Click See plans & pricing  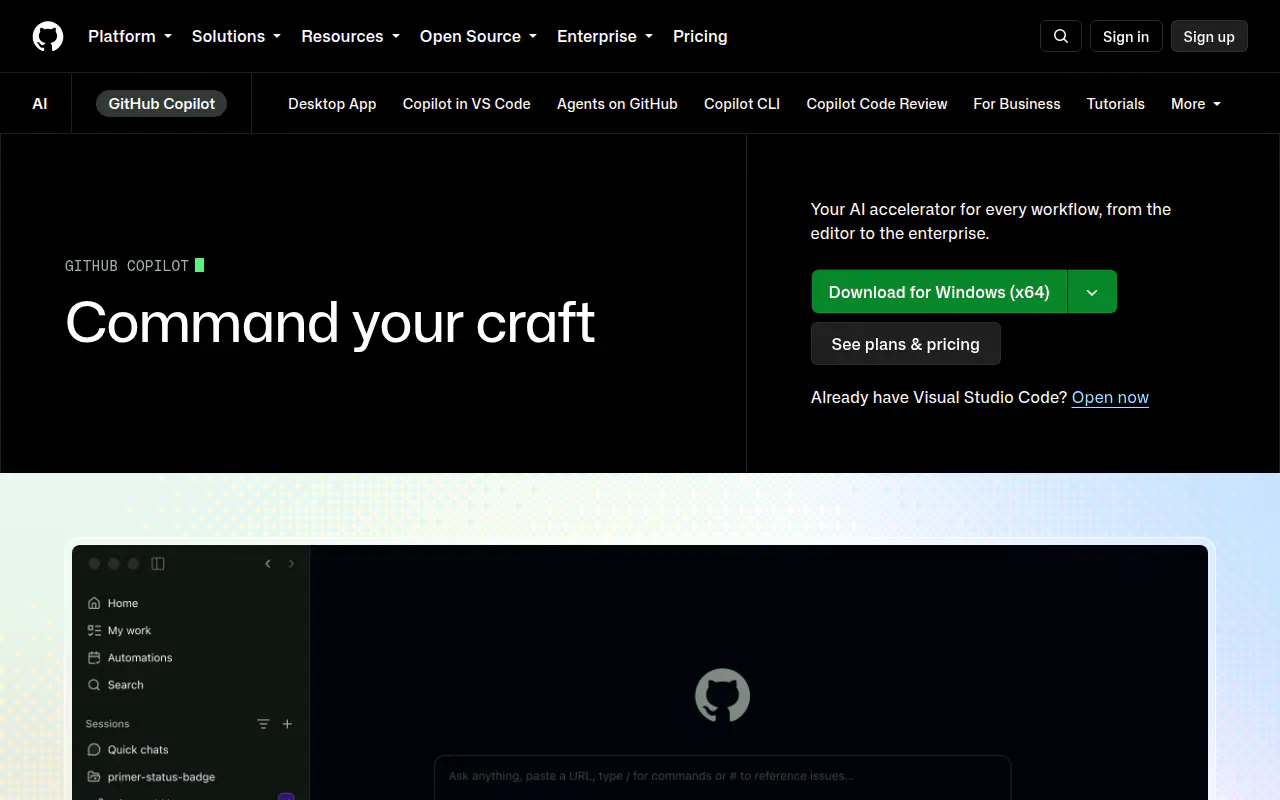pos(906,344)
